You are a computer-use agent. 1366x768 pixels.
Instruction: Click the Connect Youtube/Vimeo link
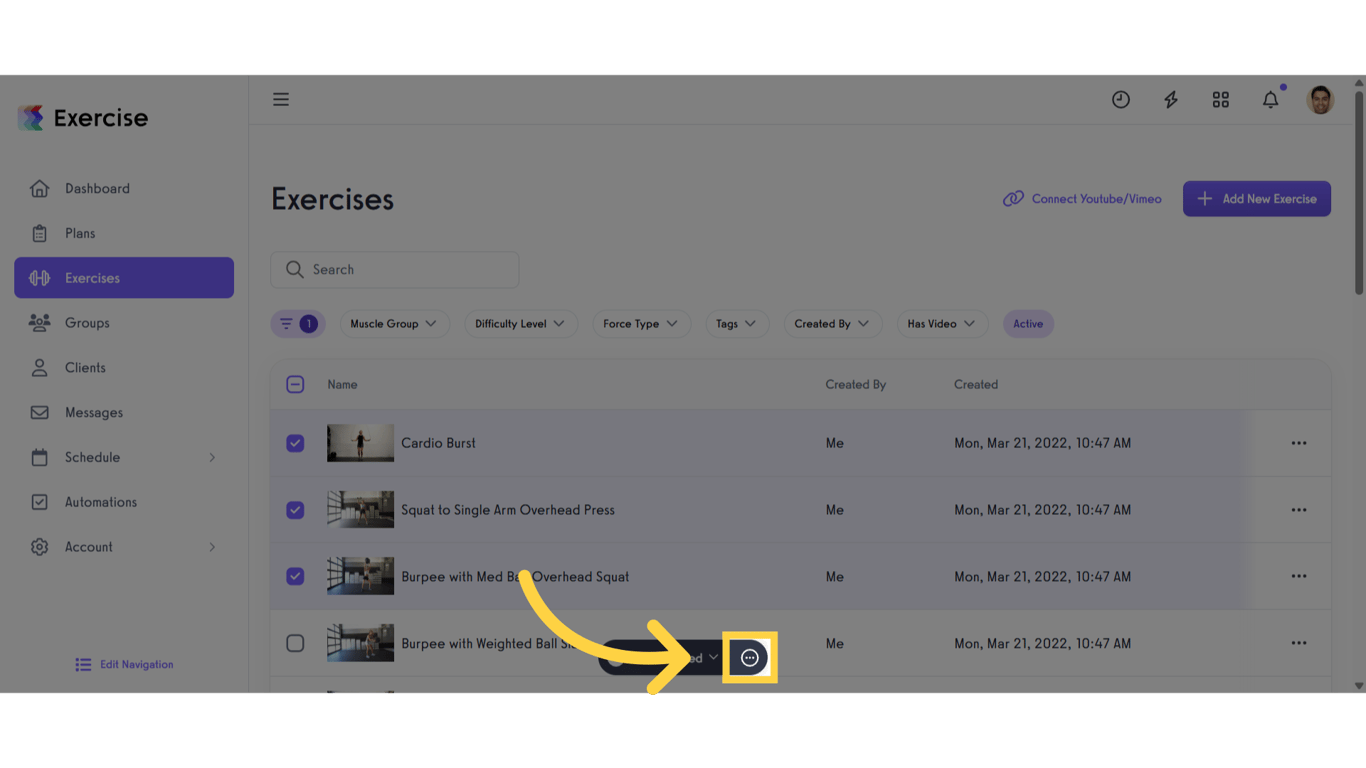[x=1082, y=199]
